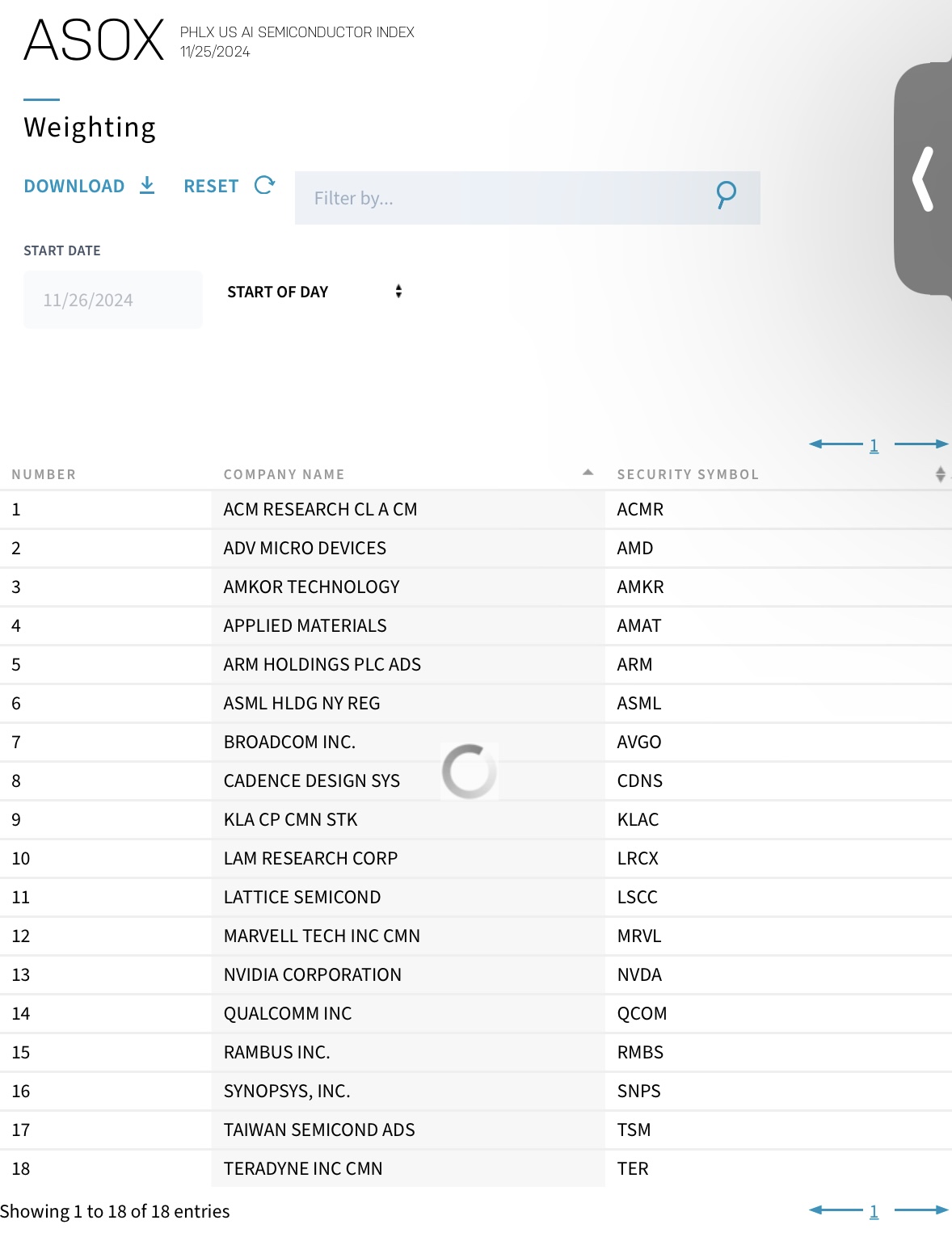The height and width of the screenshot is (1237, 952).
Task: Click the LSCC symbol cell
Action: [778, 897]
